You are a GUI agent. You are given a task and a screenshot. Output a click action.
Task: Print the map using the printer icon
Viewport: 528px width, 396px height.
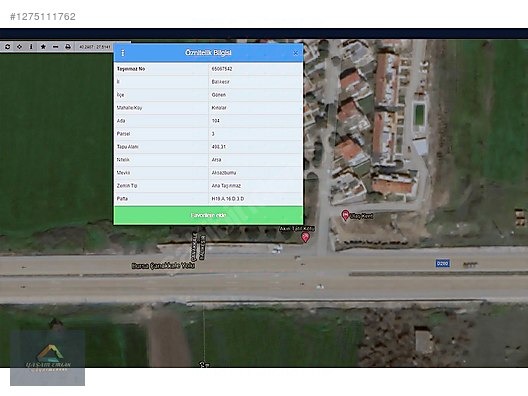pyautogui.click(x=68, y=46)
